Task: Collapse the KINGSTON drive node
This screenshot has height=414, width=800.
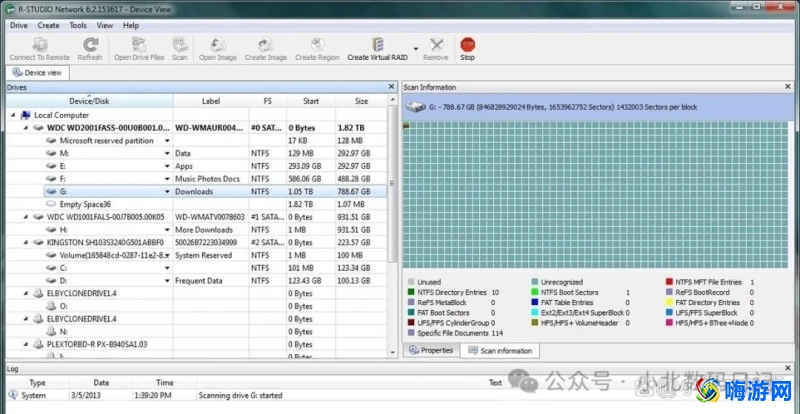Action: coord(26,242)
